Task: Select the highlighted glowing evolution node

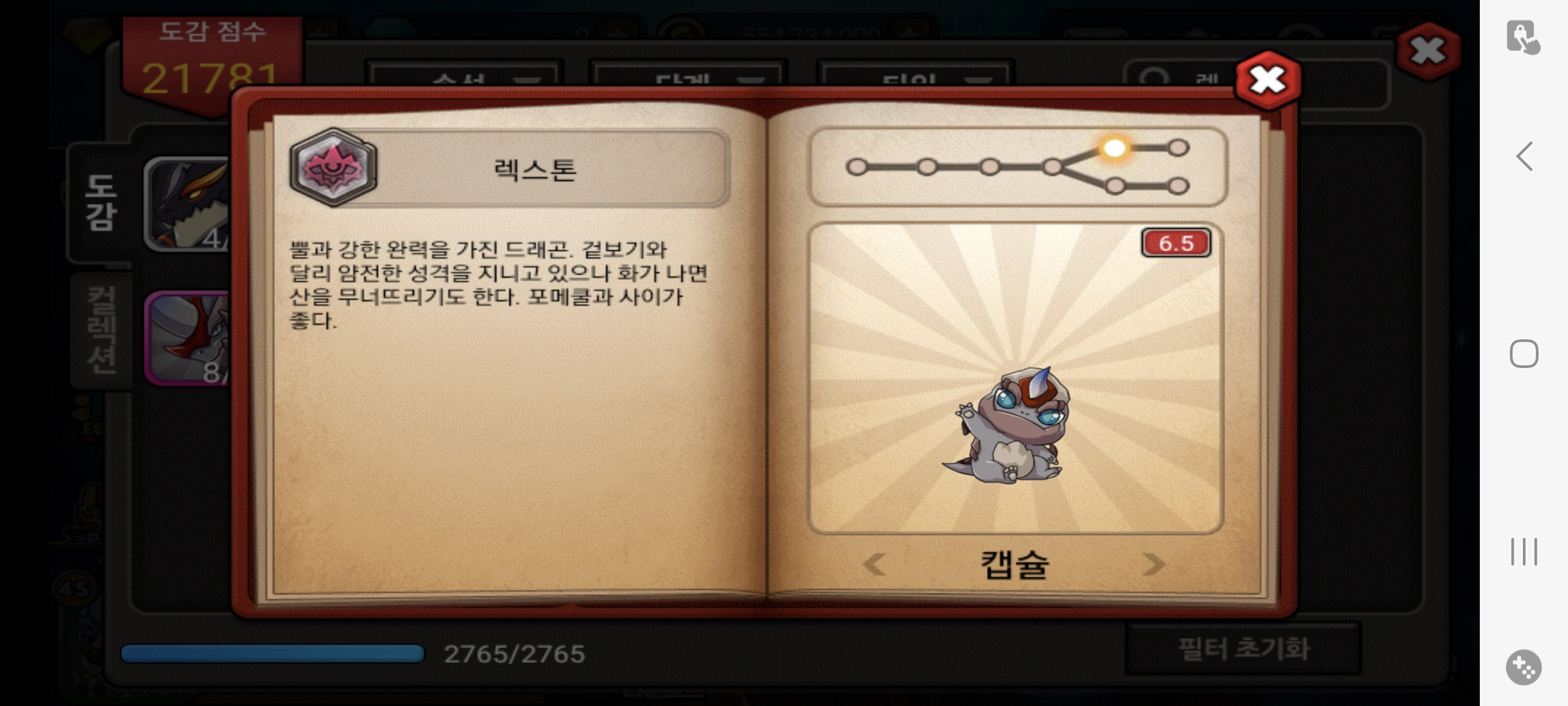Action: pos(1114,148)
